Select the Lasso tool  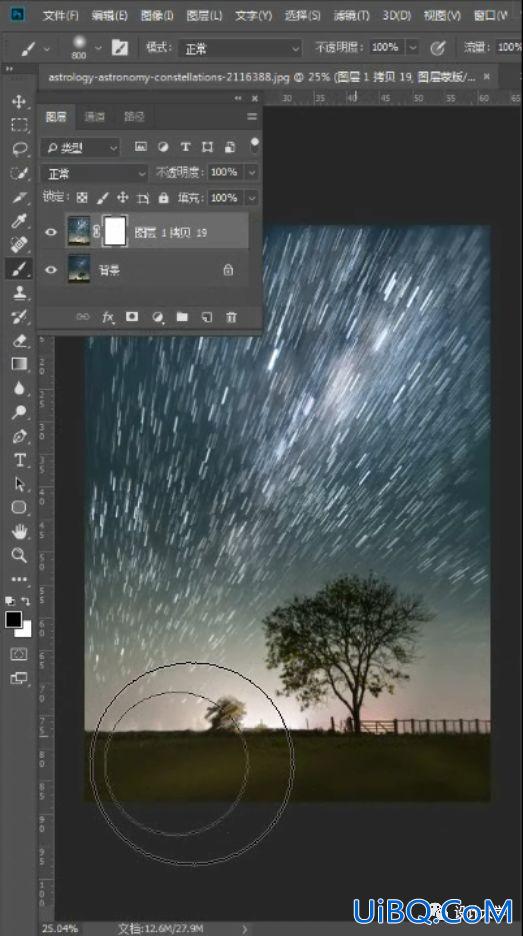(19, 149)
